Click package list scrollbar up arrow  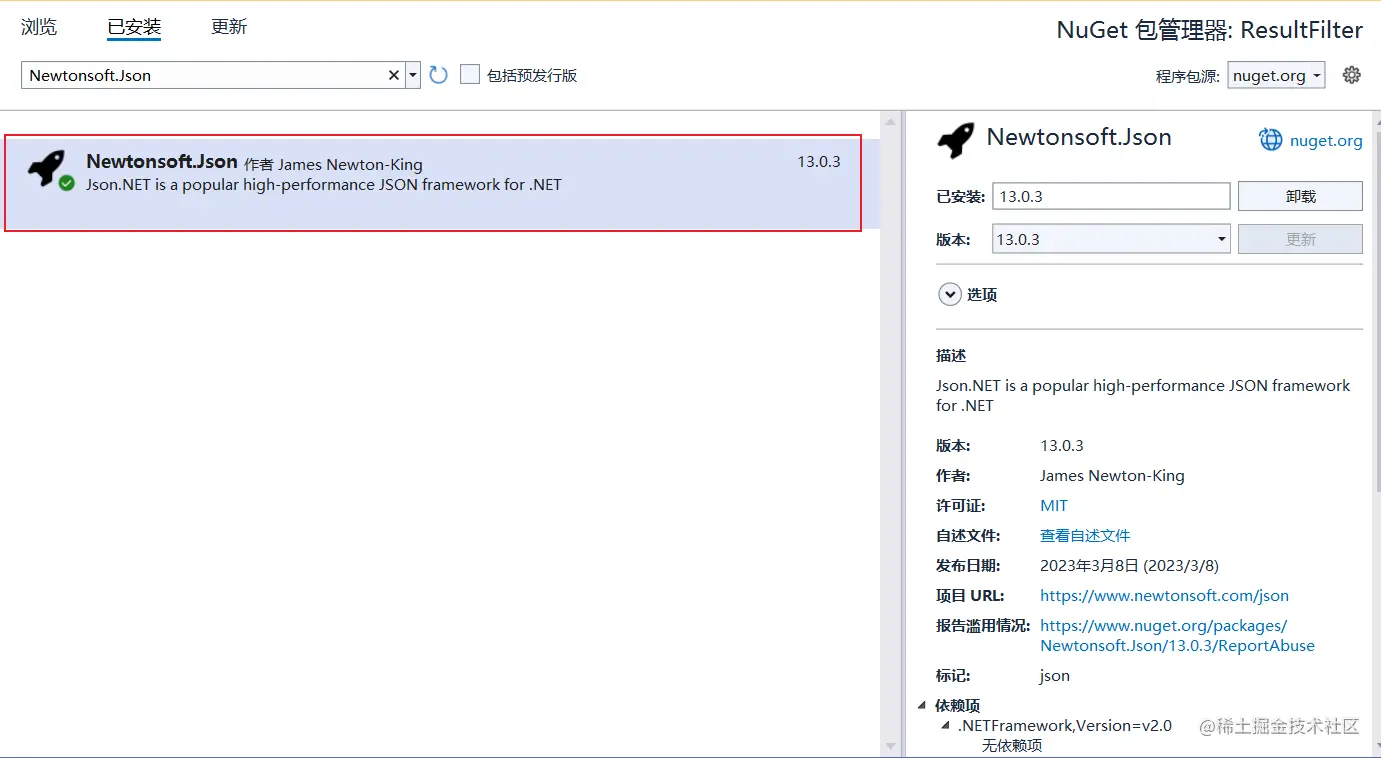coord(890,121)
